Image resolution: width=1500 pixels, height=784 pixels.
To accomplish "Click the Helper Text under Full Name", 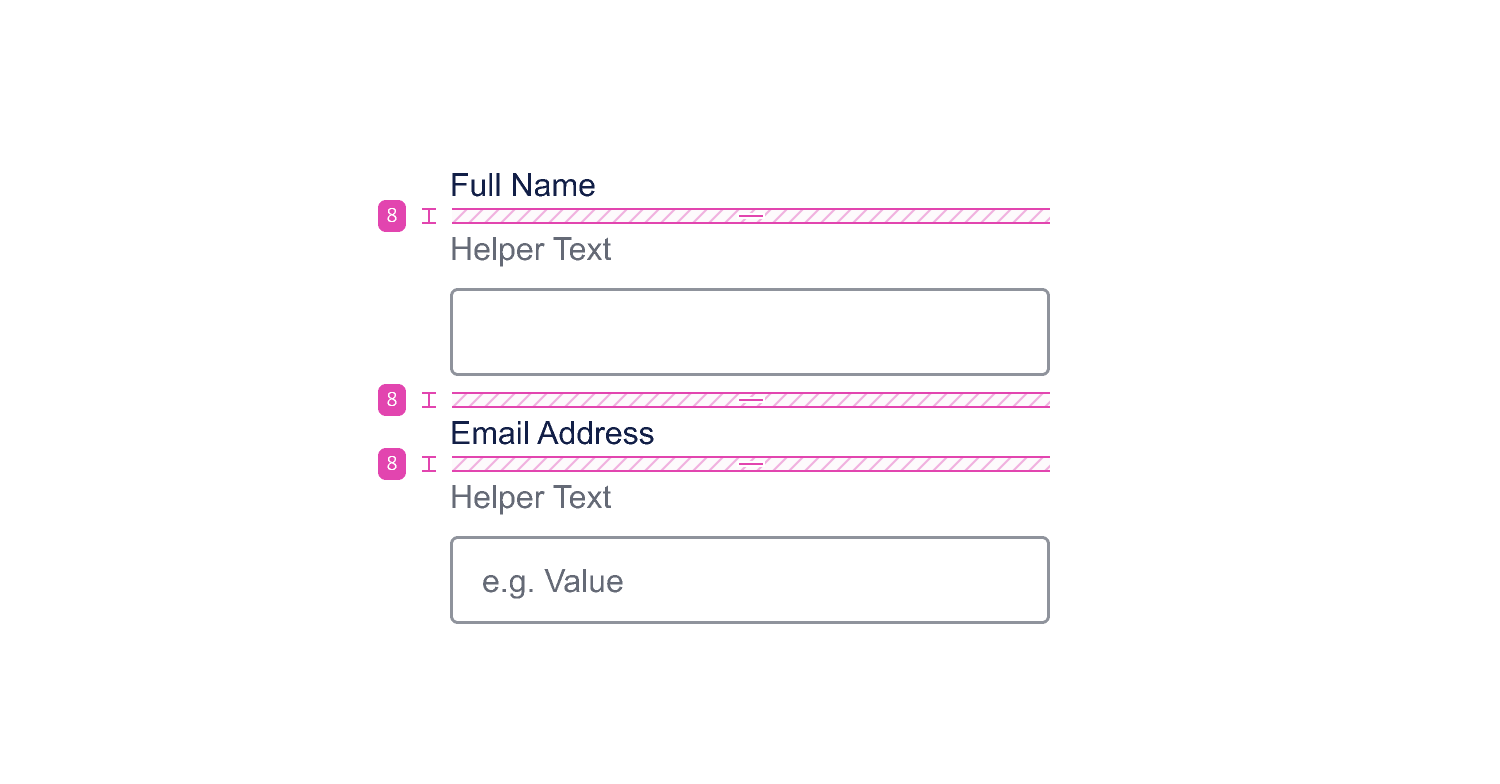I will pyautogui.click(x=531, y=249).
